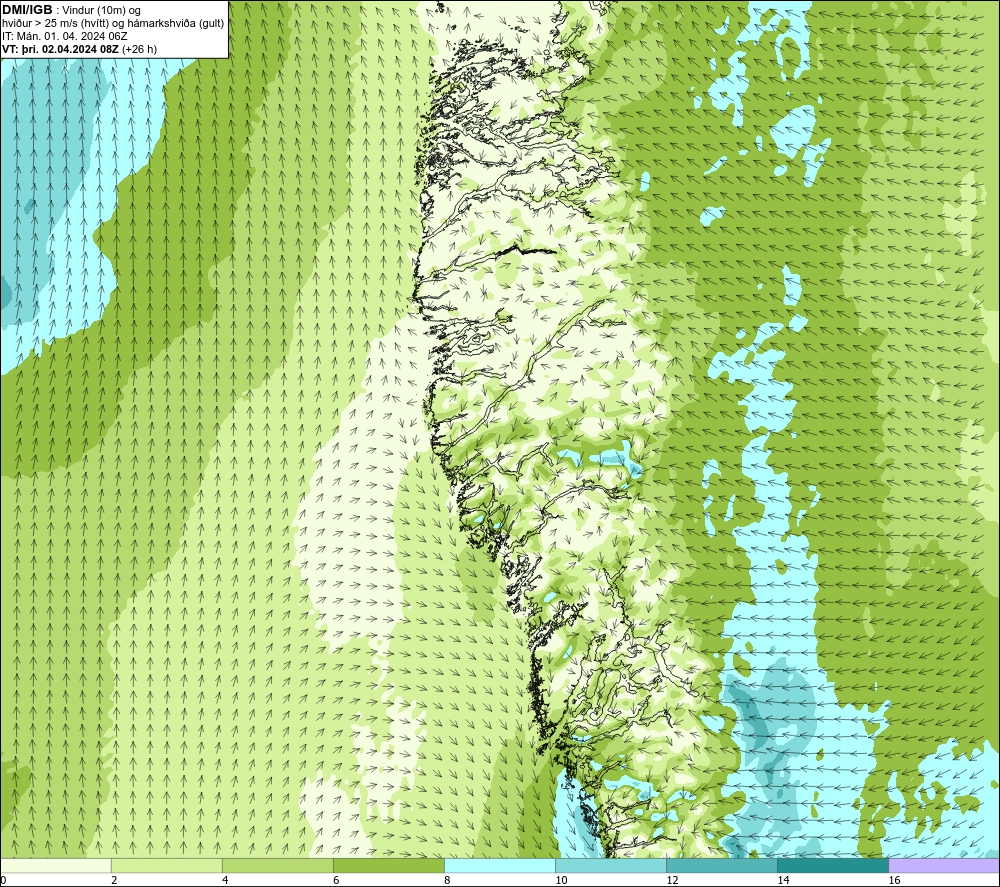Click legend tick label '12'
The width and height of the screenshot is (1000, 887).
pos(672,881)
